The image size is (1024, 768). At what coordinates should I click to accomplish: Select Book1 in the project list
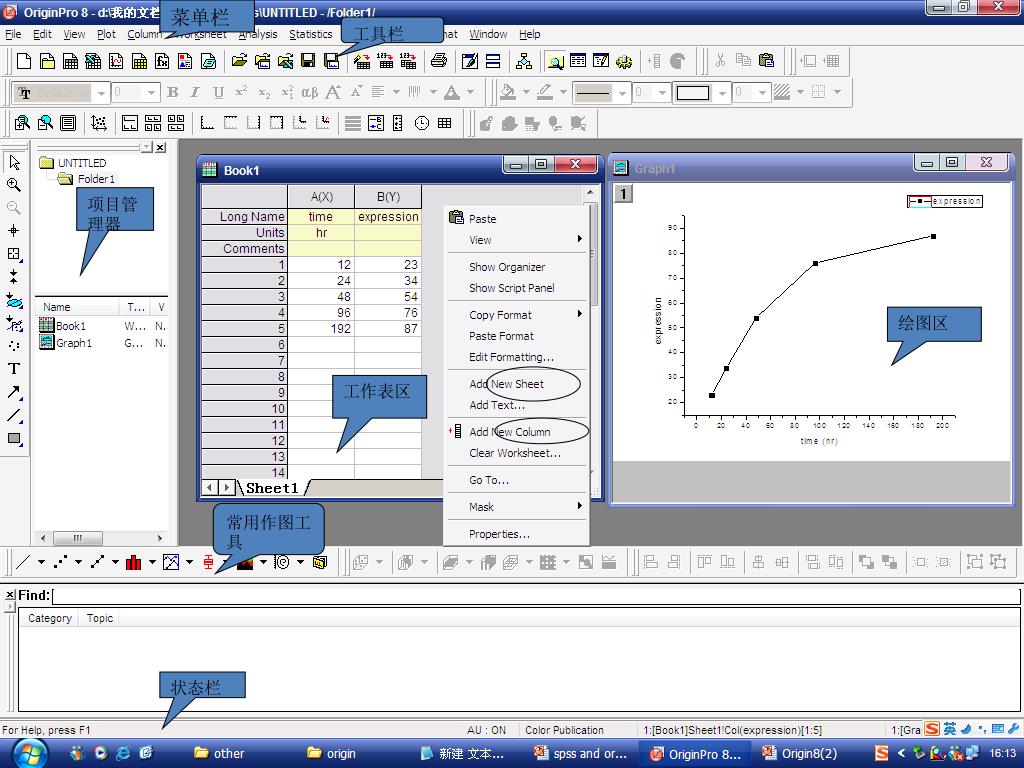click(70, 326)
